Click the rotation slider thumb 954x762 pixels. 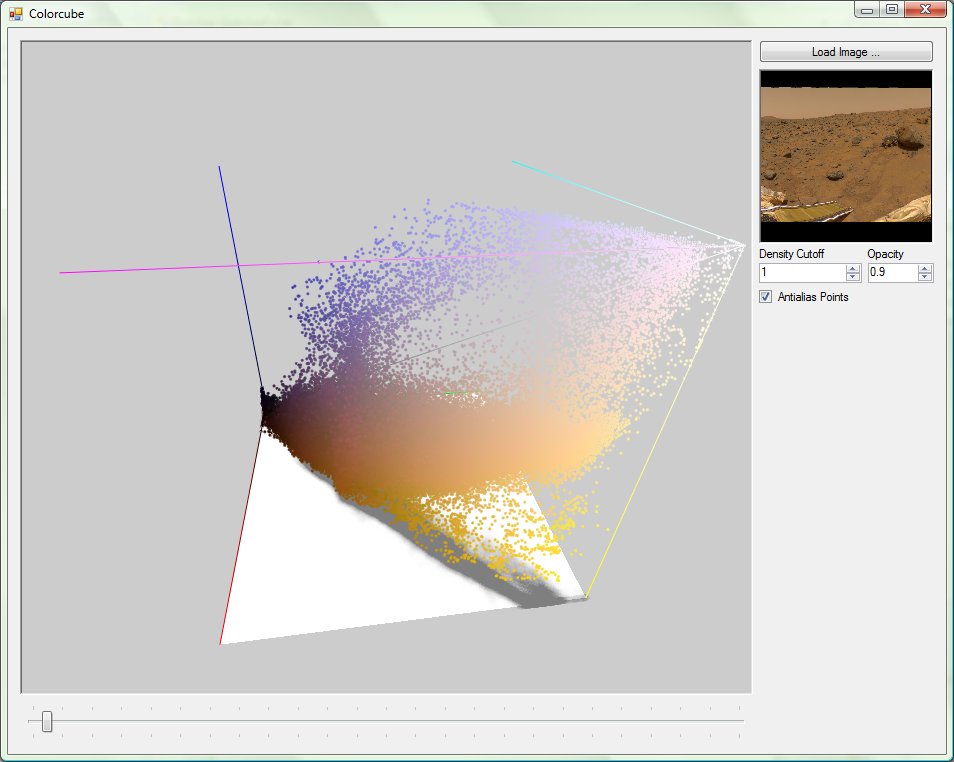pos(47,722)
